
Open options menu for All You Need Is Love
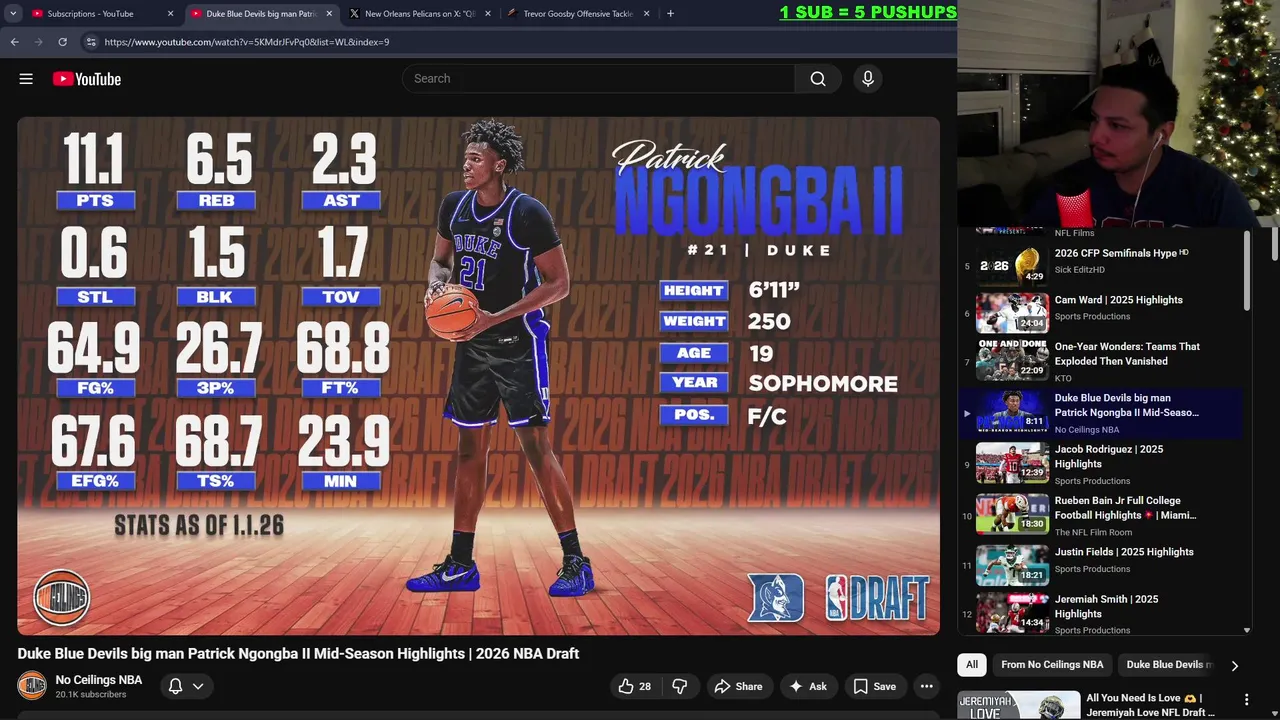click(1247, 700)
